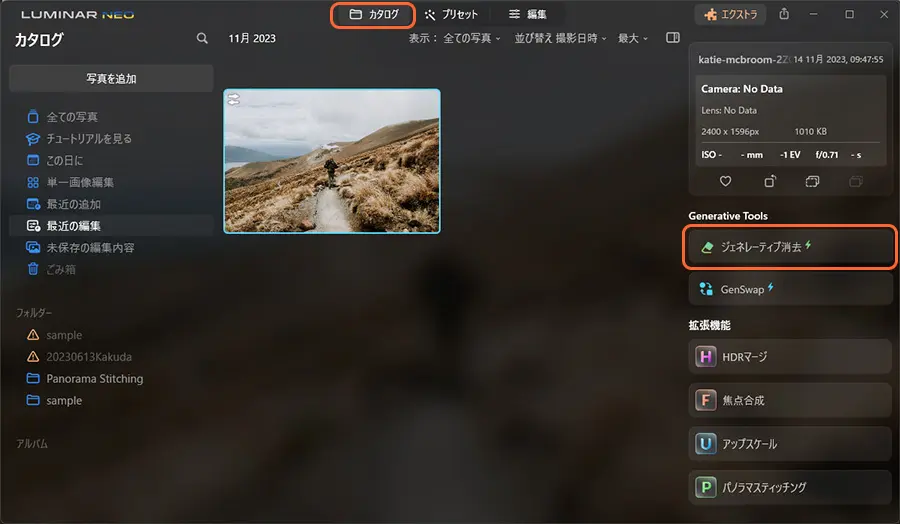Open the パノラマスティッチング extension
The image size is (900, 524).
[x=790, y=487]
